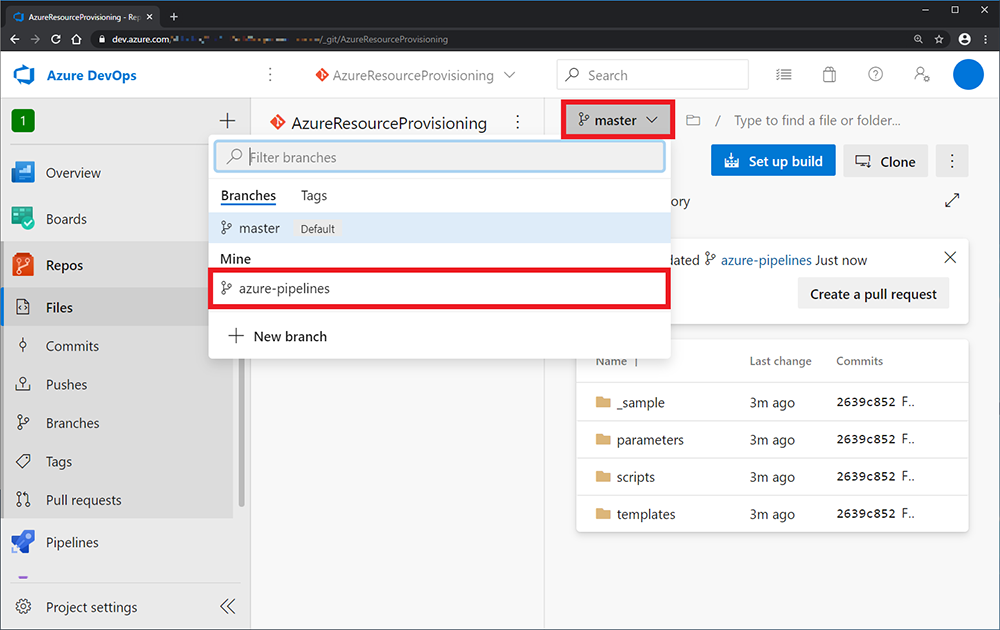The image size is (1000, 630).
Task: Open the browser profile icon
Action: [964, 39]
